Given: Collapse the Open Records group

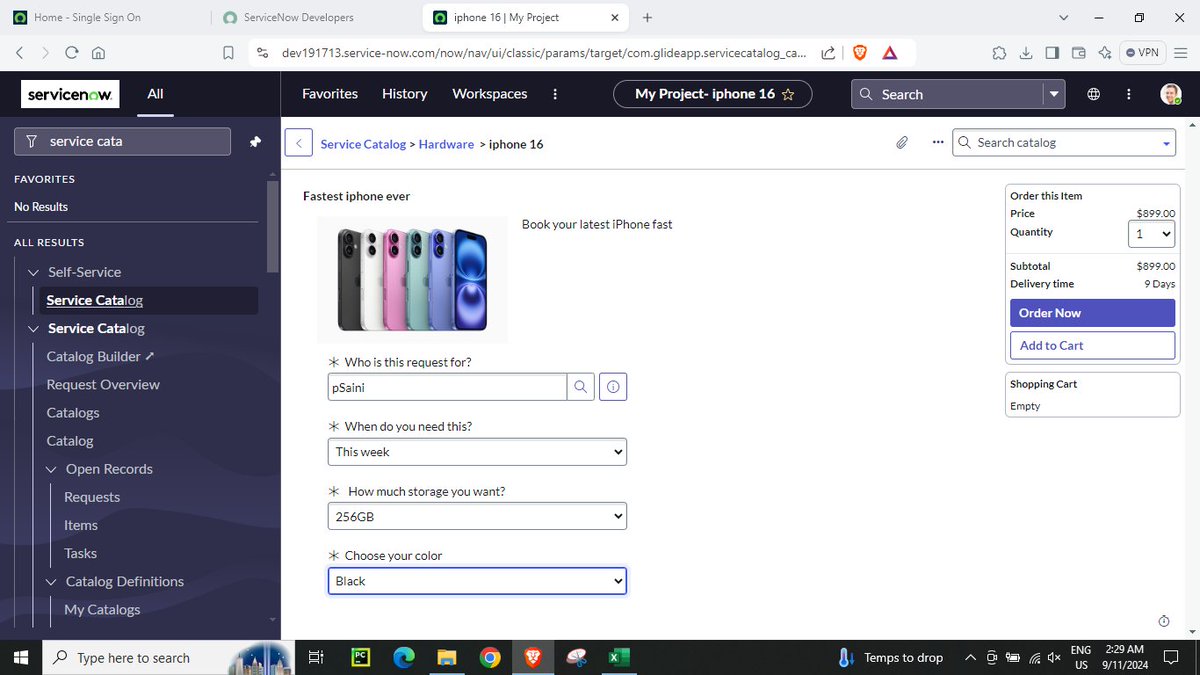Looking at the screenshot, I should click(52, 469).
